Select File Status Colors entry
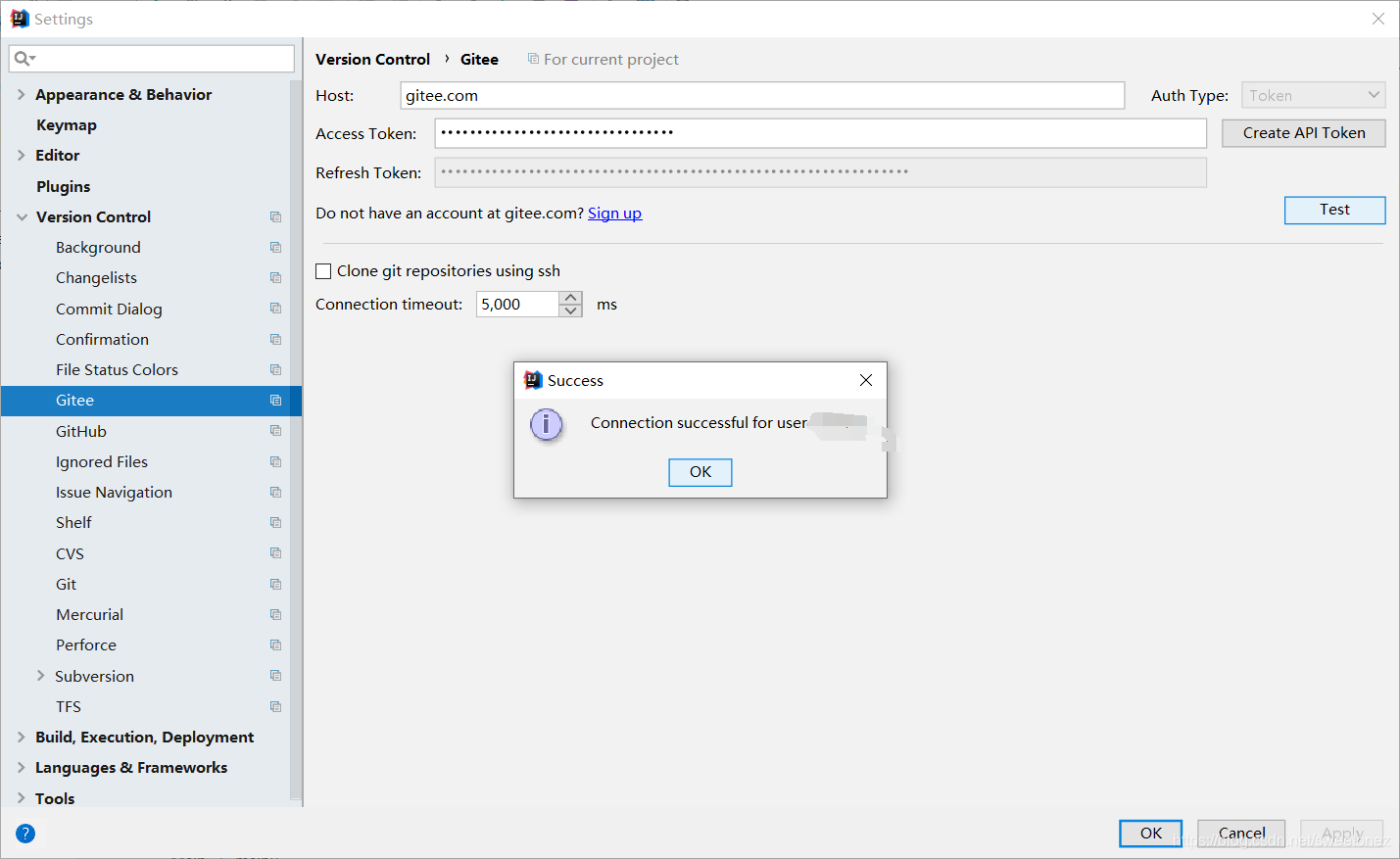 pyautogui.click(x=117, y=369)
